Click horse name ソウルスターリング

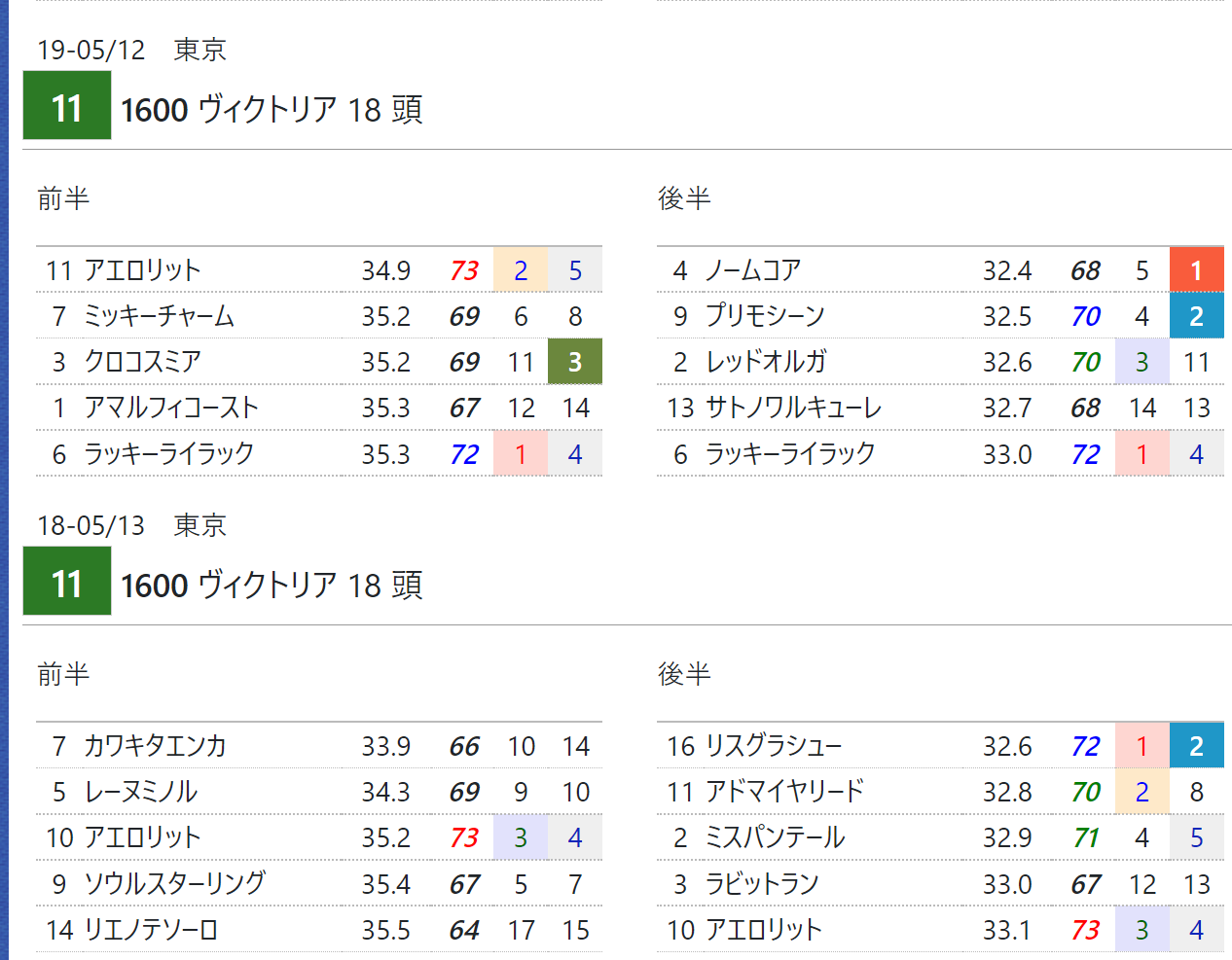(174, 883)
